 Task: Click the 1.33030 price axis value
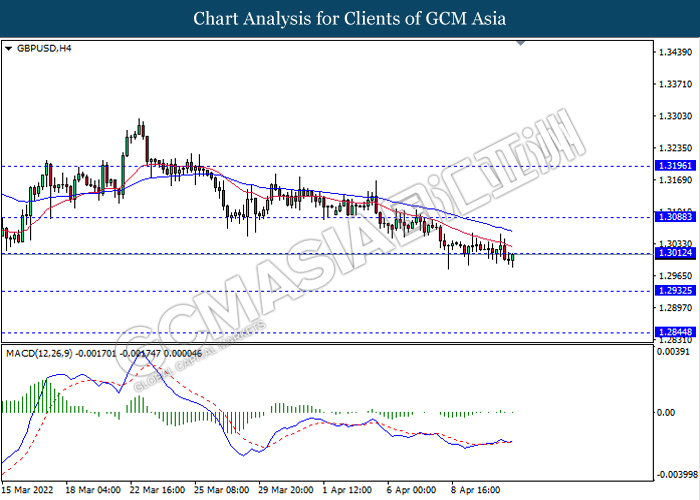click(x=675, y=116)
